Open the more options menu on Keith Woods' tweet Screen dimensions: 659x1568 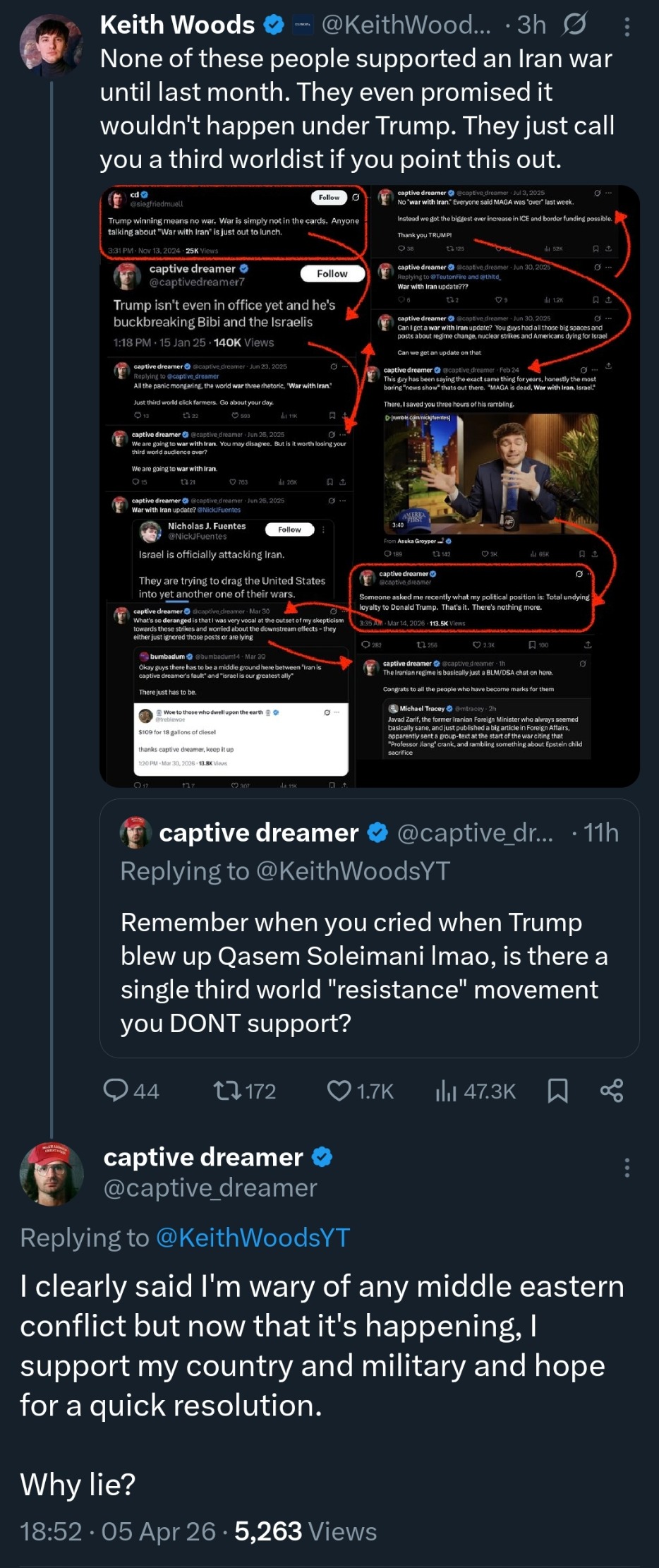(x=627, y=26)
